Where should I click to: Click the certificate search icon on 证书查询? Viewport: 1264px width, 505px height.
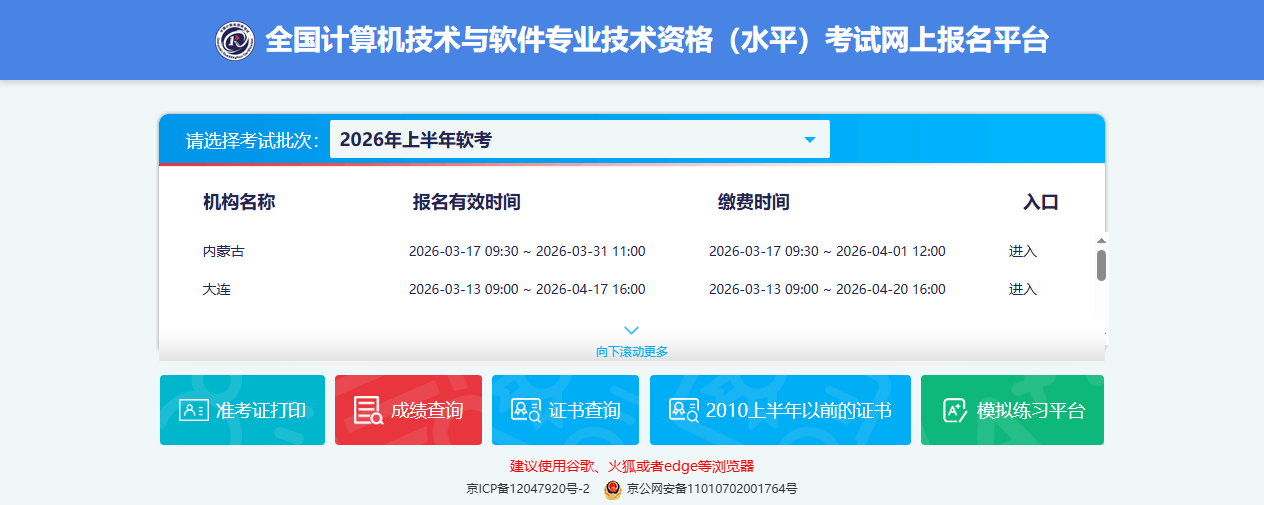525,410
